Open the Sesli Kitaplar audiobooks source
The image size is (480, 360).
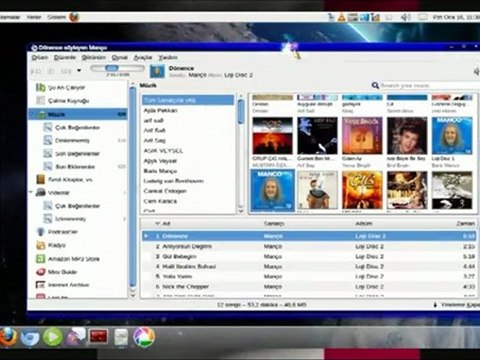click(x=70, y=180)
